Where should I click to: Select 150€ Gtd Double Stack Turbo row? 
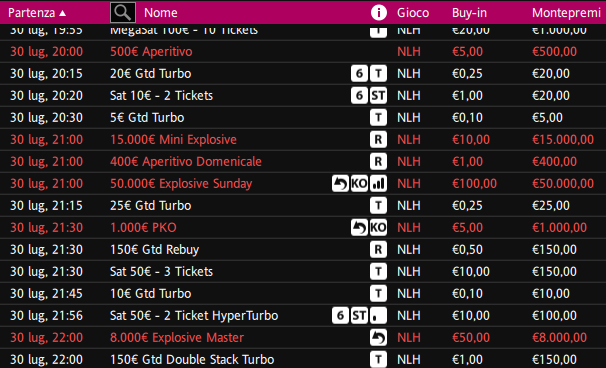(x=303, y=359)
